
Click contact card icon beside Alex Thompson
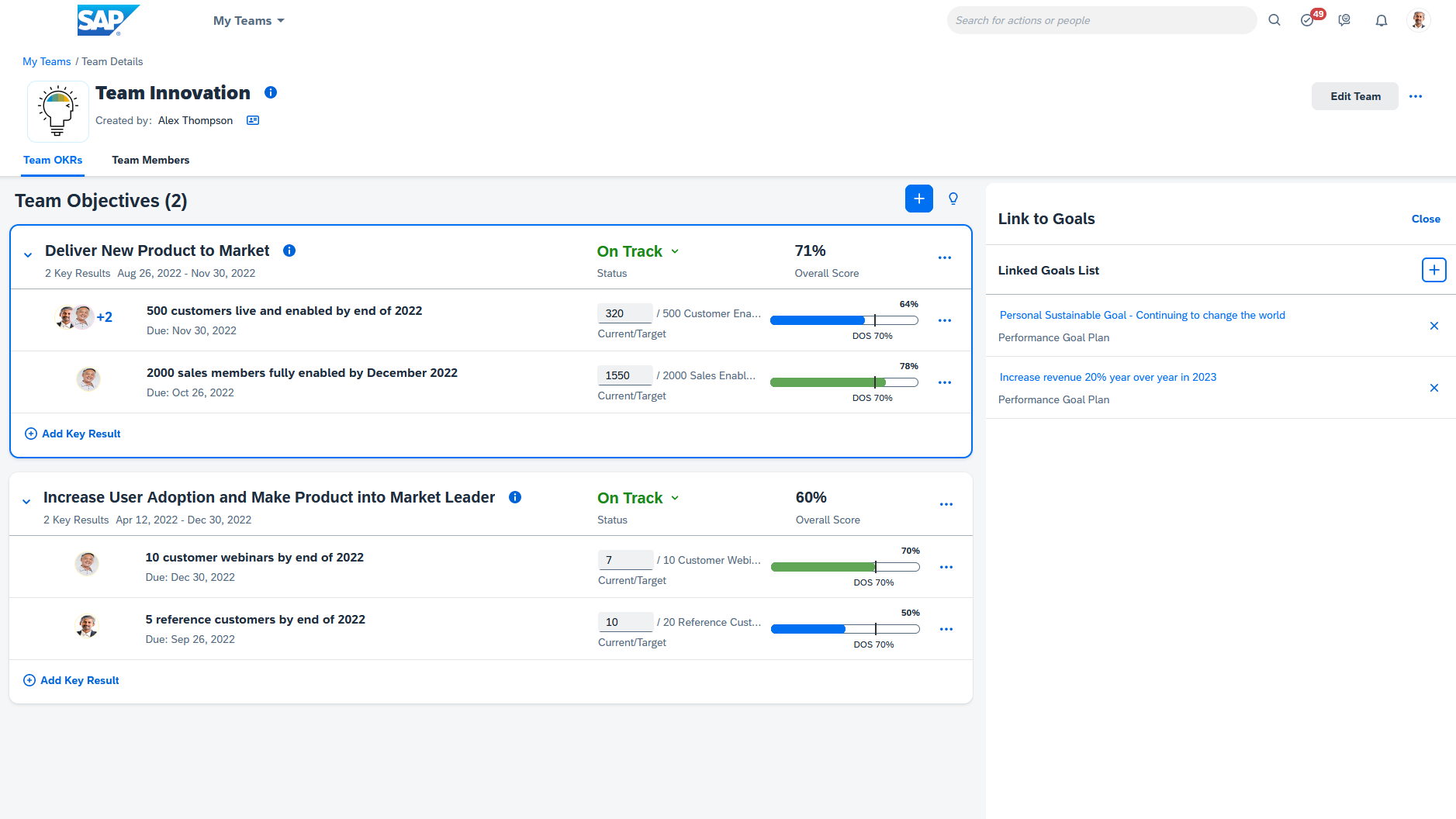(253, 120)
